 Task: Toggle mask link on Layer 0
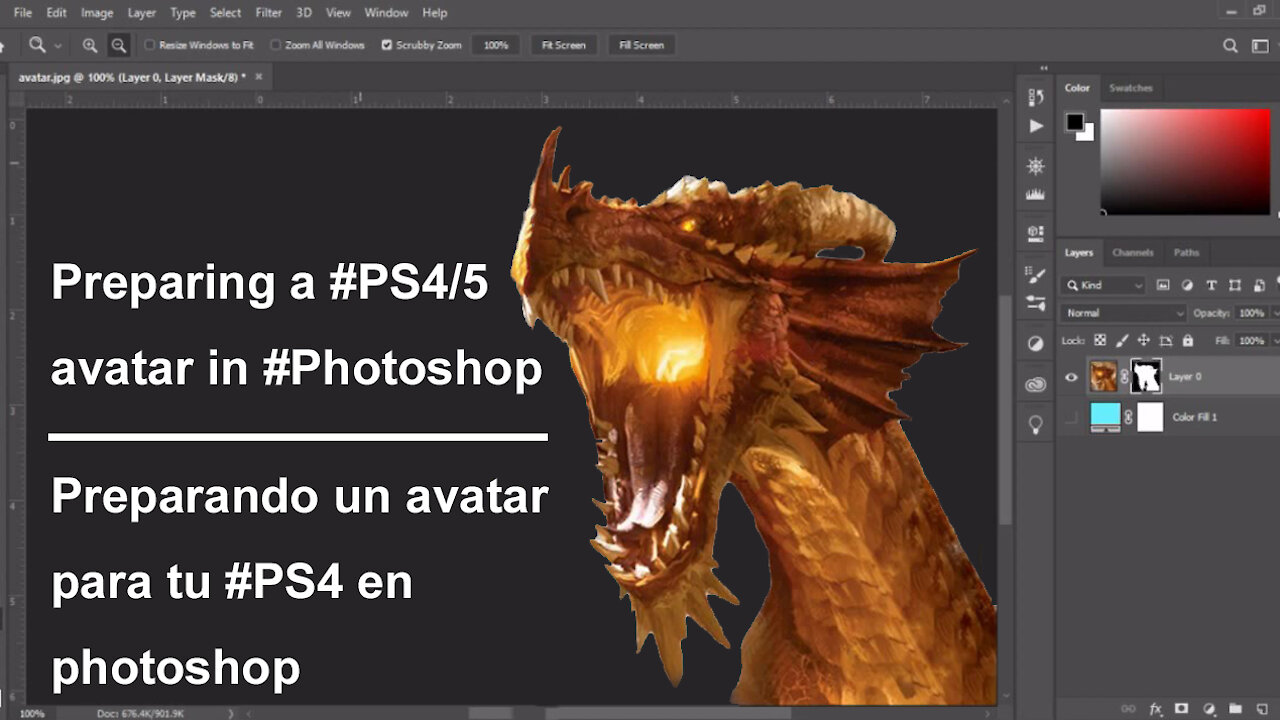[1125, 377]
